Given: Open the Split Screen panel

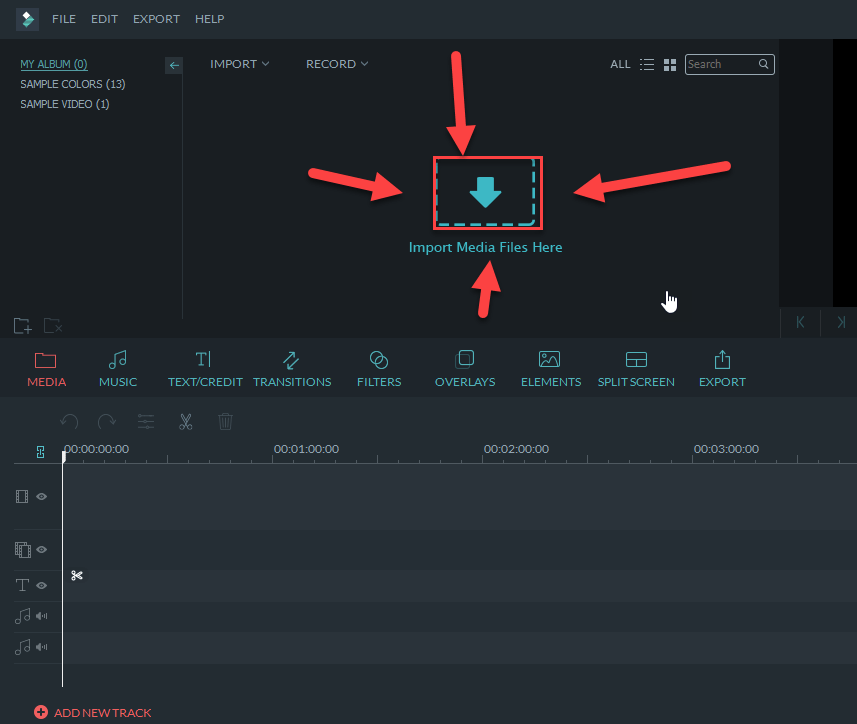Looking at the screenshot, I should pos(636,368).
